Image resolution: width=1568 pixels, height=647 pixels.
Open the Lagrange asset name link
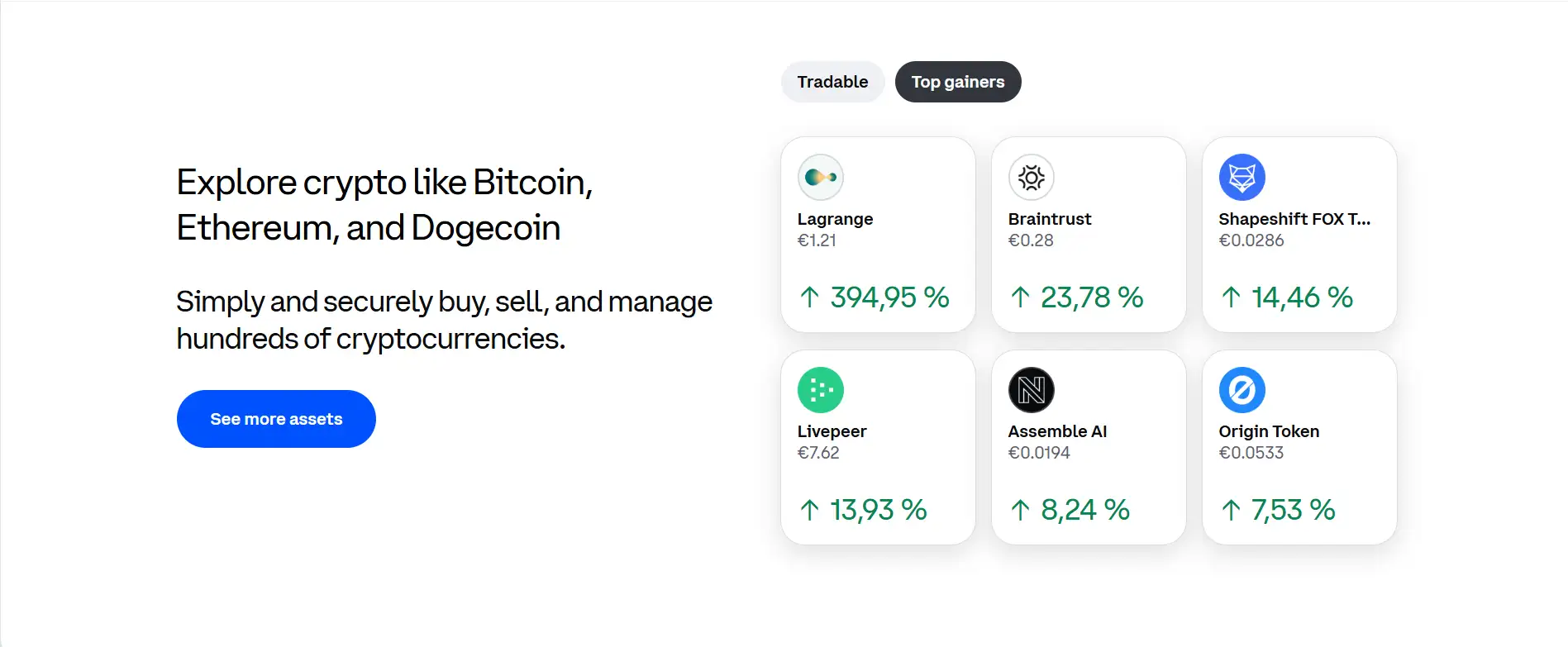point(835,219)
